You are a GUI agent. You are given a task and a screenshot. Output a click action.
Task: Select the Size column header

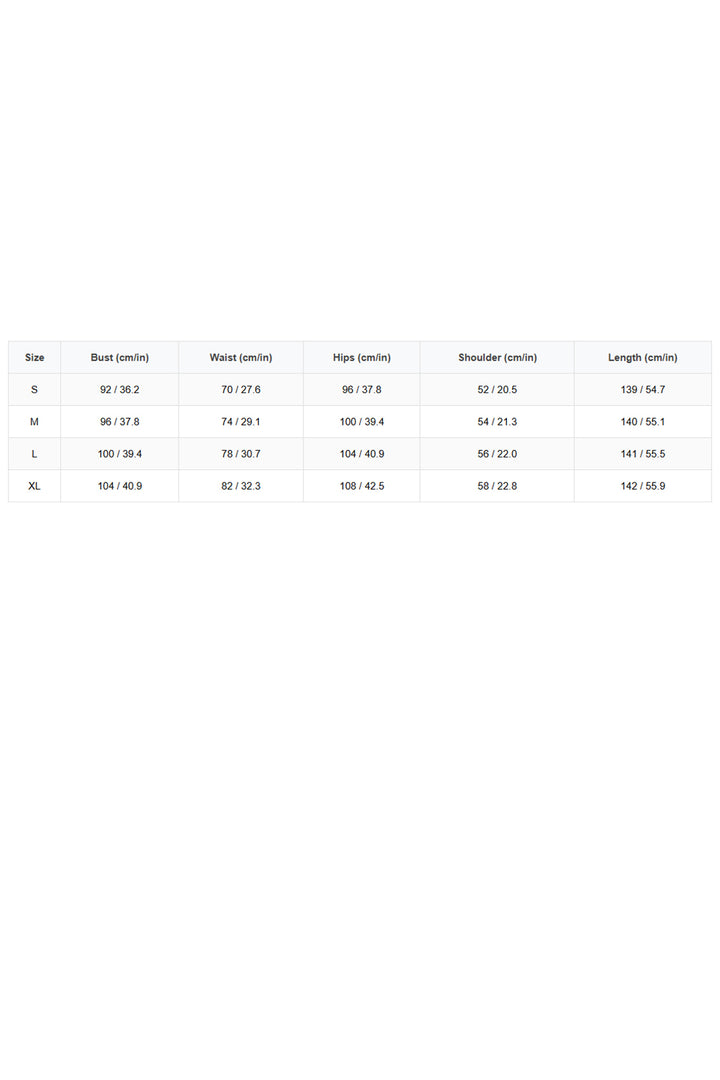pos(34,357)
